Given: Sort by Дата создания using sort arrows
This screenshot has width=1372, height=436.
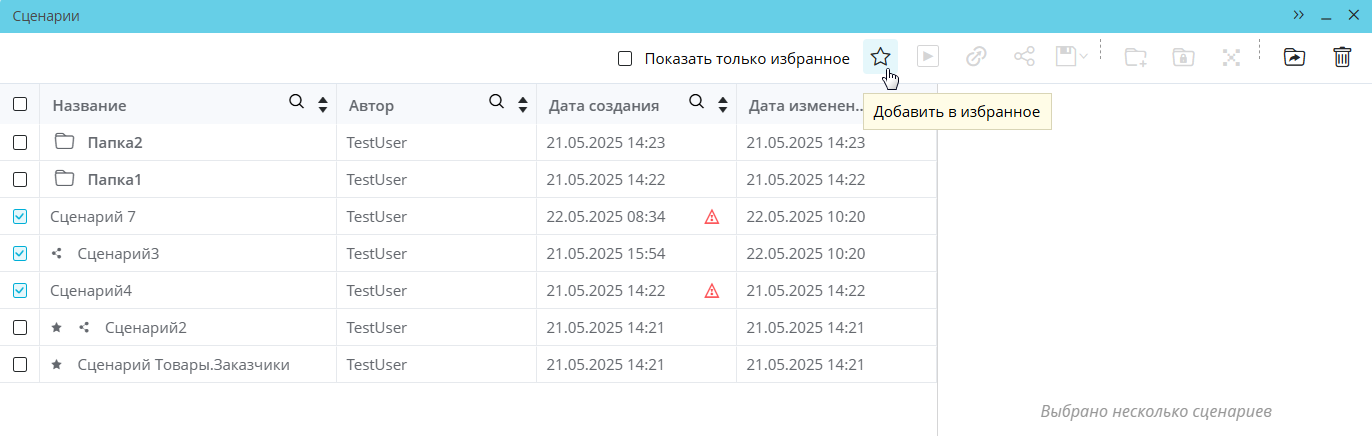Looking at the screenshot, I should pyautogui.click(x=722, y=104).
